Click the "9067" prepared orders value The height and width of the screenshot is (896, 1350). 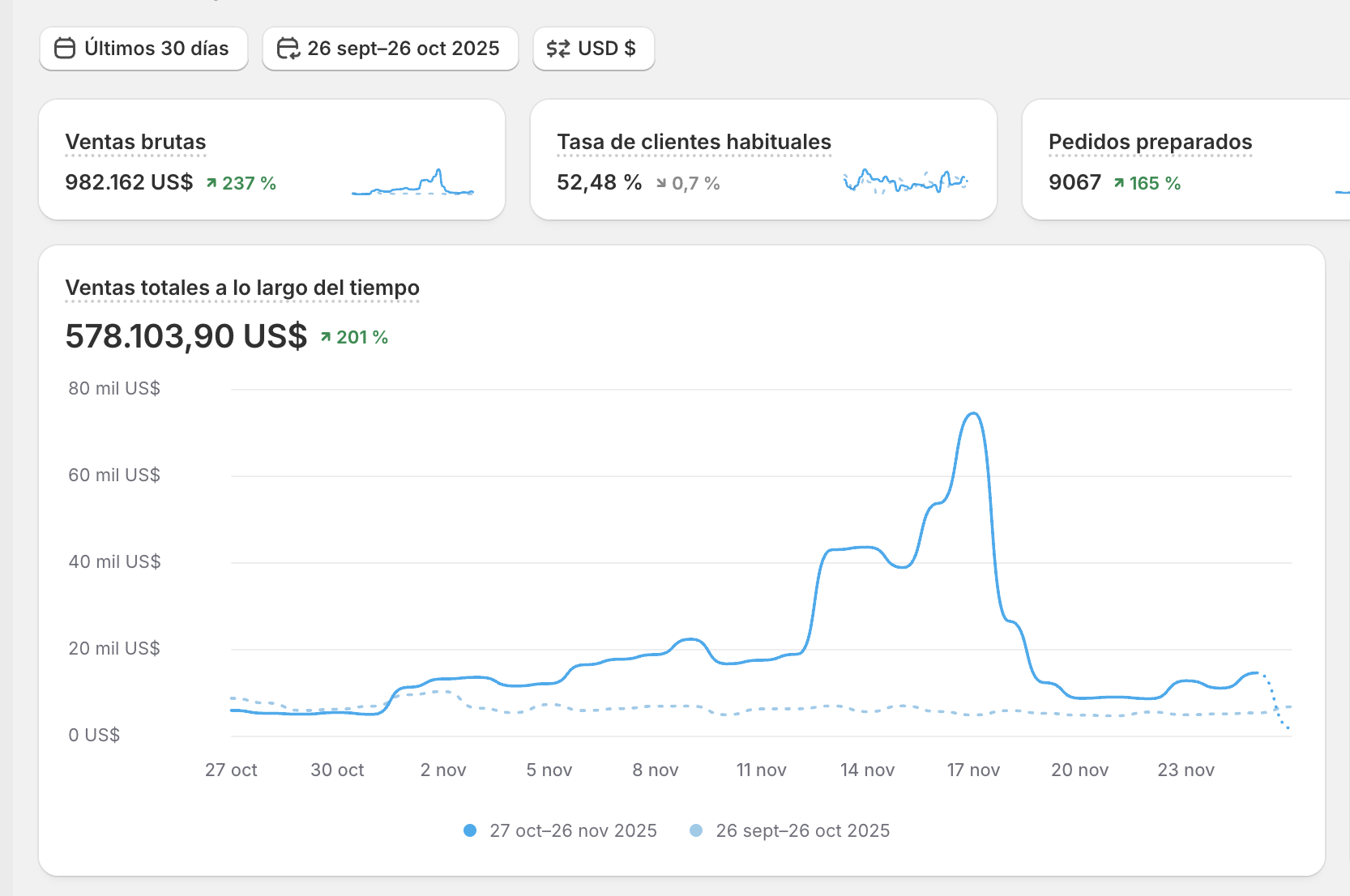pos(1074,182)
